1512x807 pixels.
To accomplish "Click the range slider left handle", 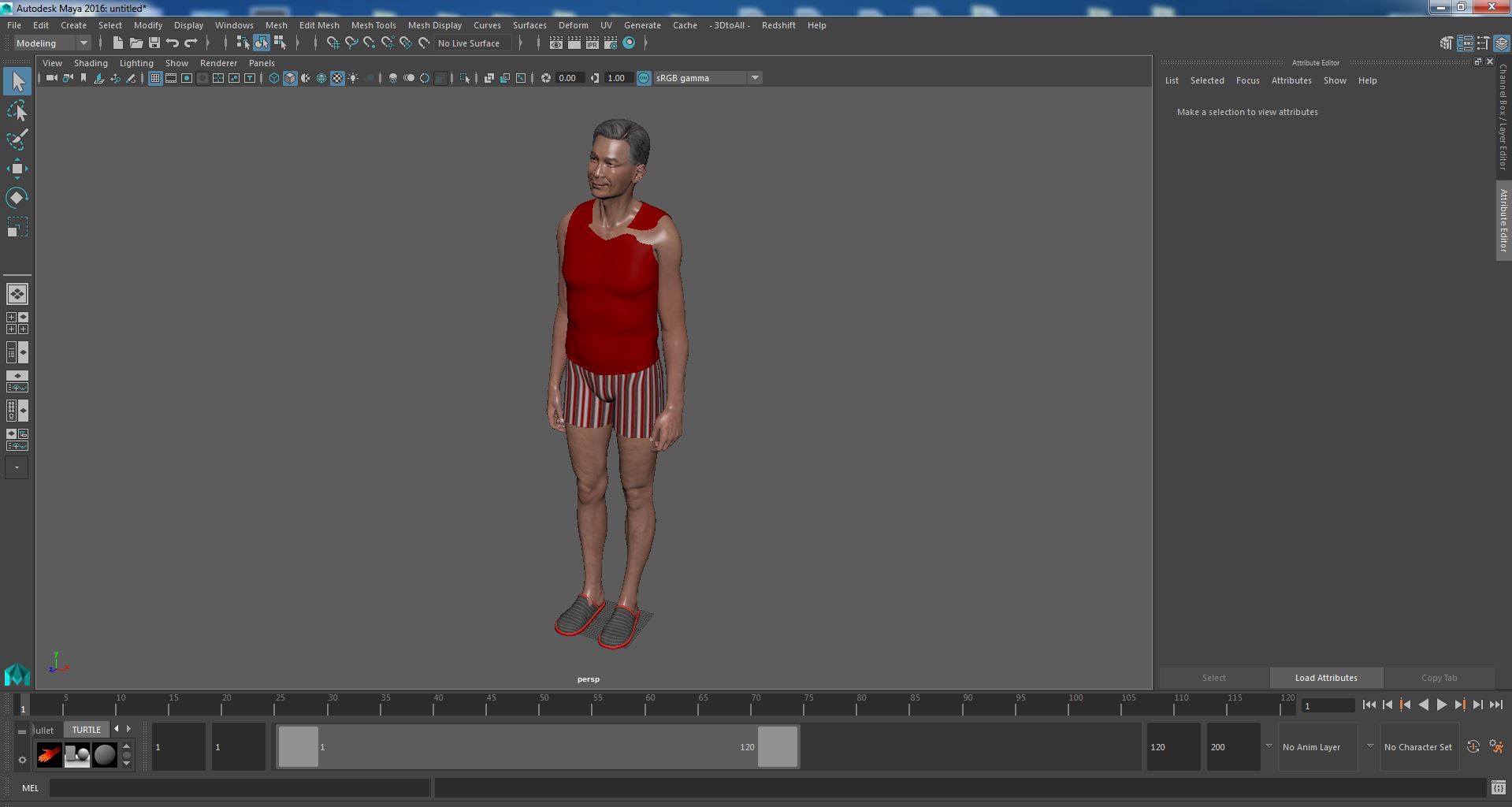I will [299, 746].
